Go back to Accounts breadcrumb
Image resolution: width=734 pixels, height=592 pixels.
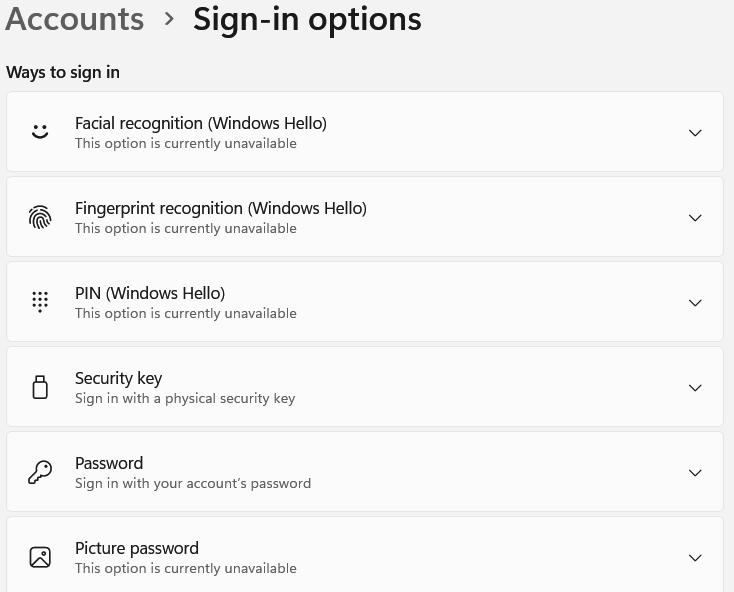pyautogui.click(x=74, y=19)
